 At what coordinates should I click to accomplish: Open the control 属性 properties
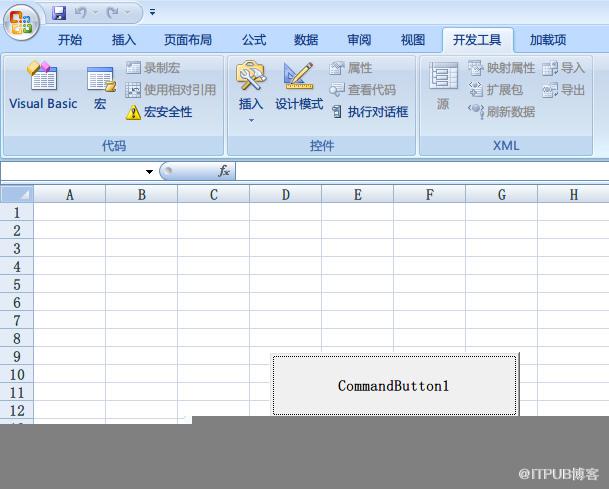point(350,68)
